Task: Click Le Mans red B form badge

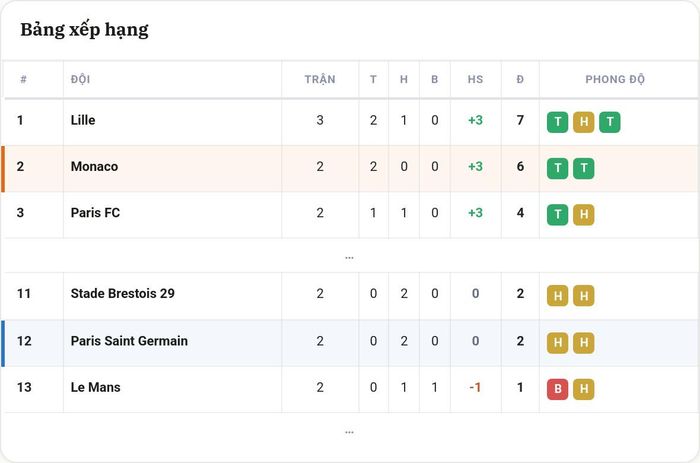Action: 557,389
